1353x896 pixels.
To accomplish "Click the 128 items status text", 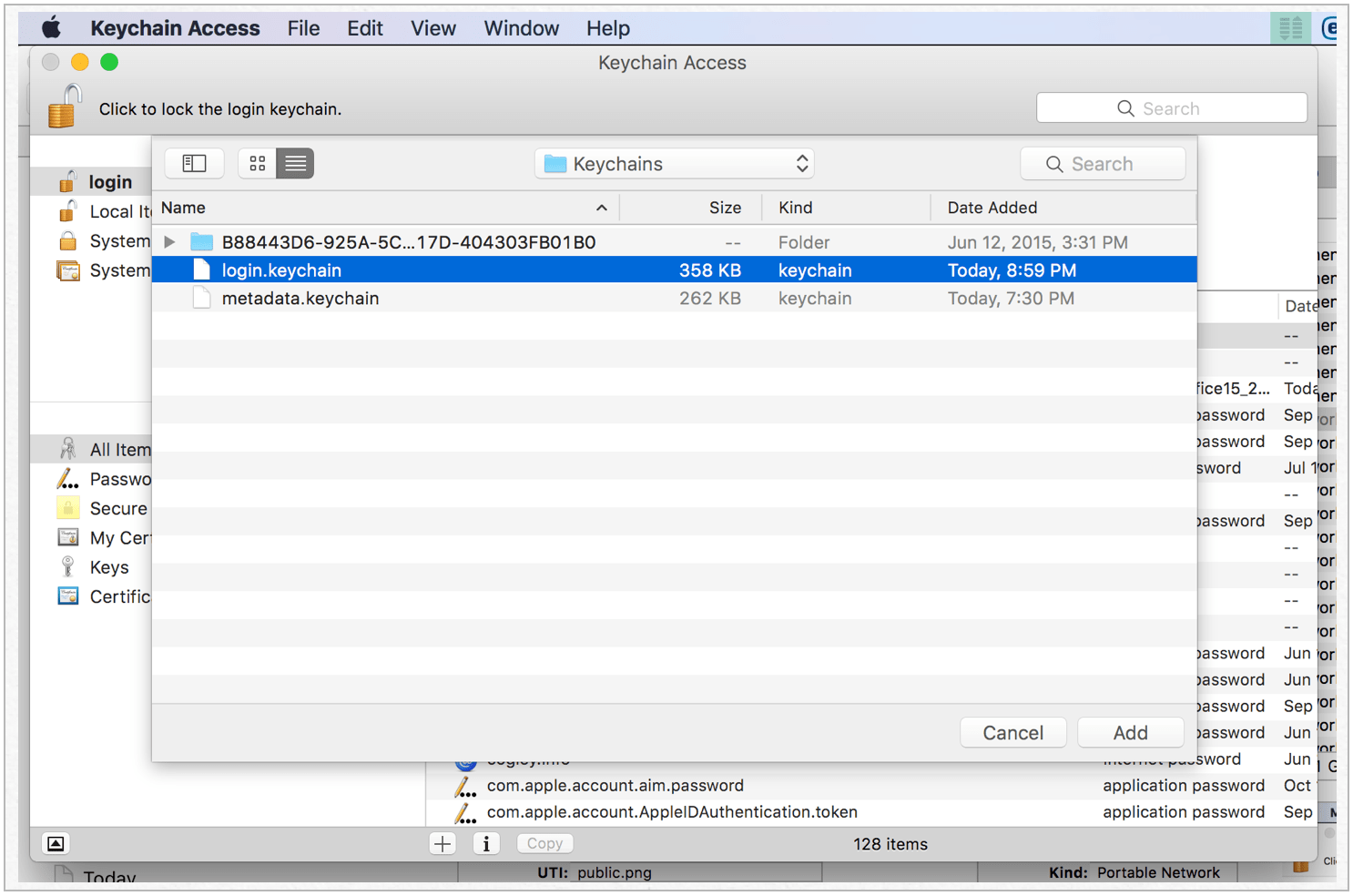I will [x=890, y=844].
